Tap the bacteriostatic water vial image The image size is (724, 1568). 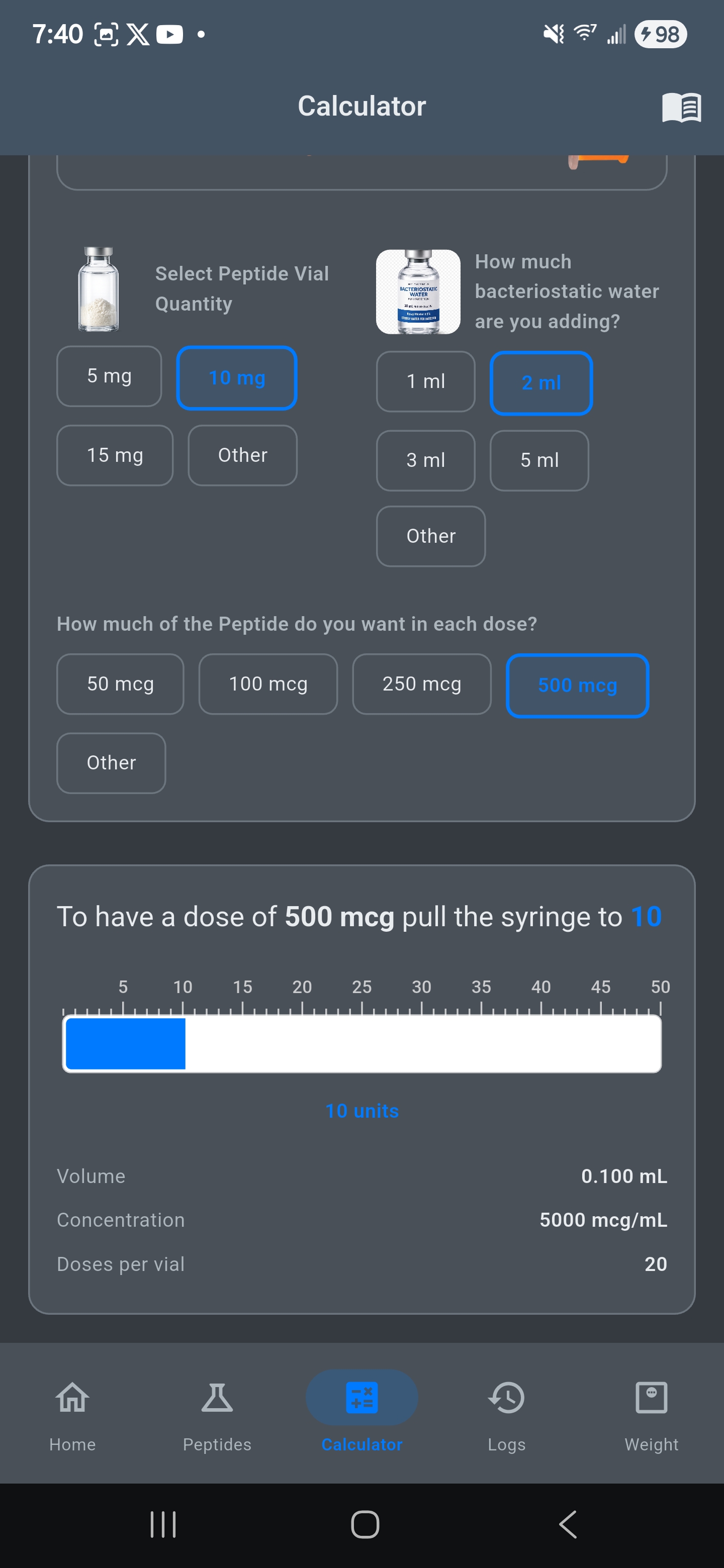(418, 290)
